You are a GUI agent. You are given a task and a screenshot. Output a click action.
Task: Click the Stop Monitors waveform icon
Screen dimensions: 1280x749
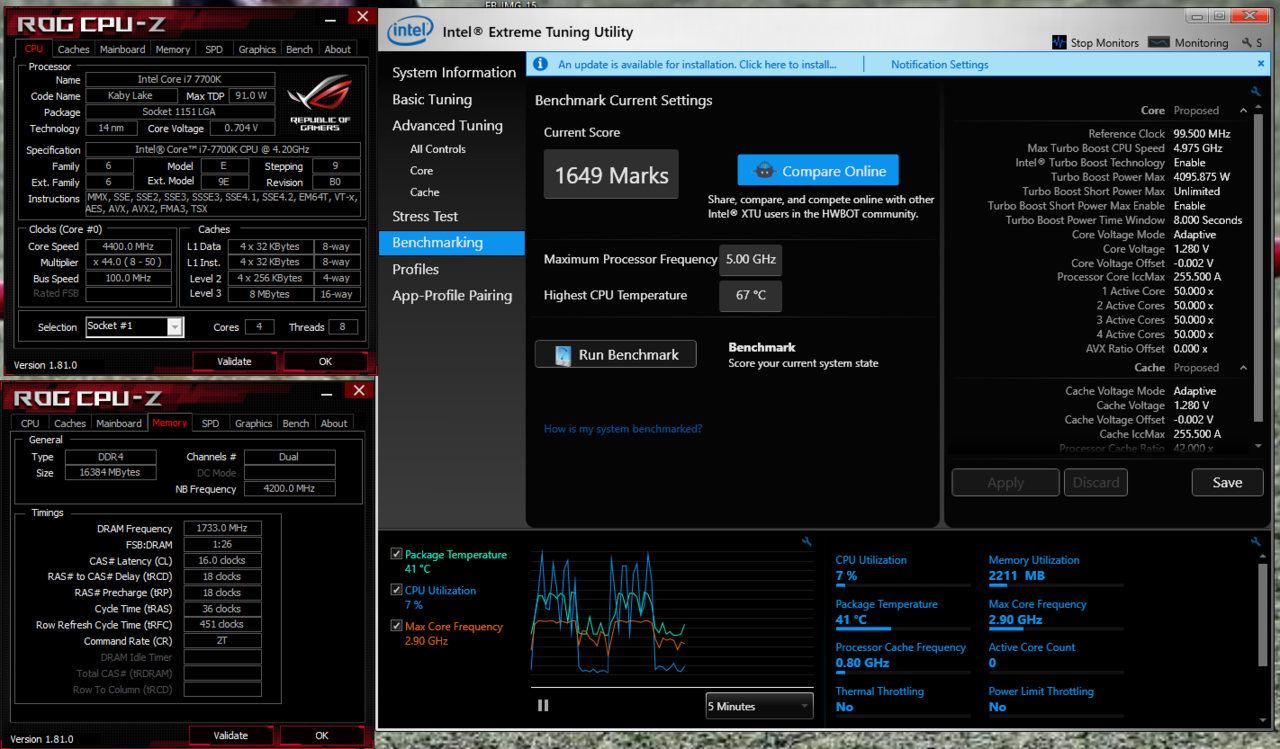(x=1059, y=43)
